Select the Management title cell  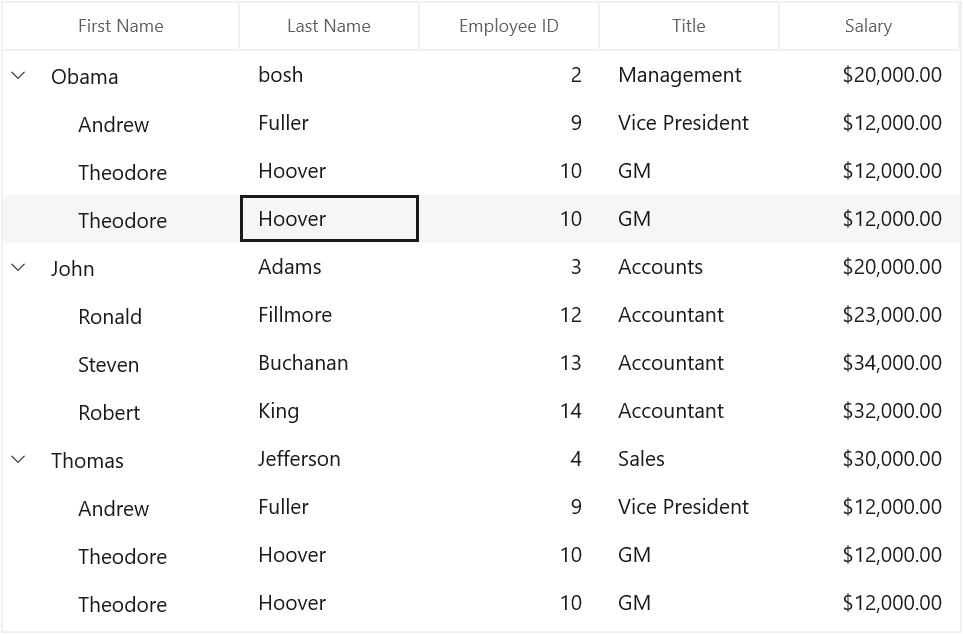(688, 75)
